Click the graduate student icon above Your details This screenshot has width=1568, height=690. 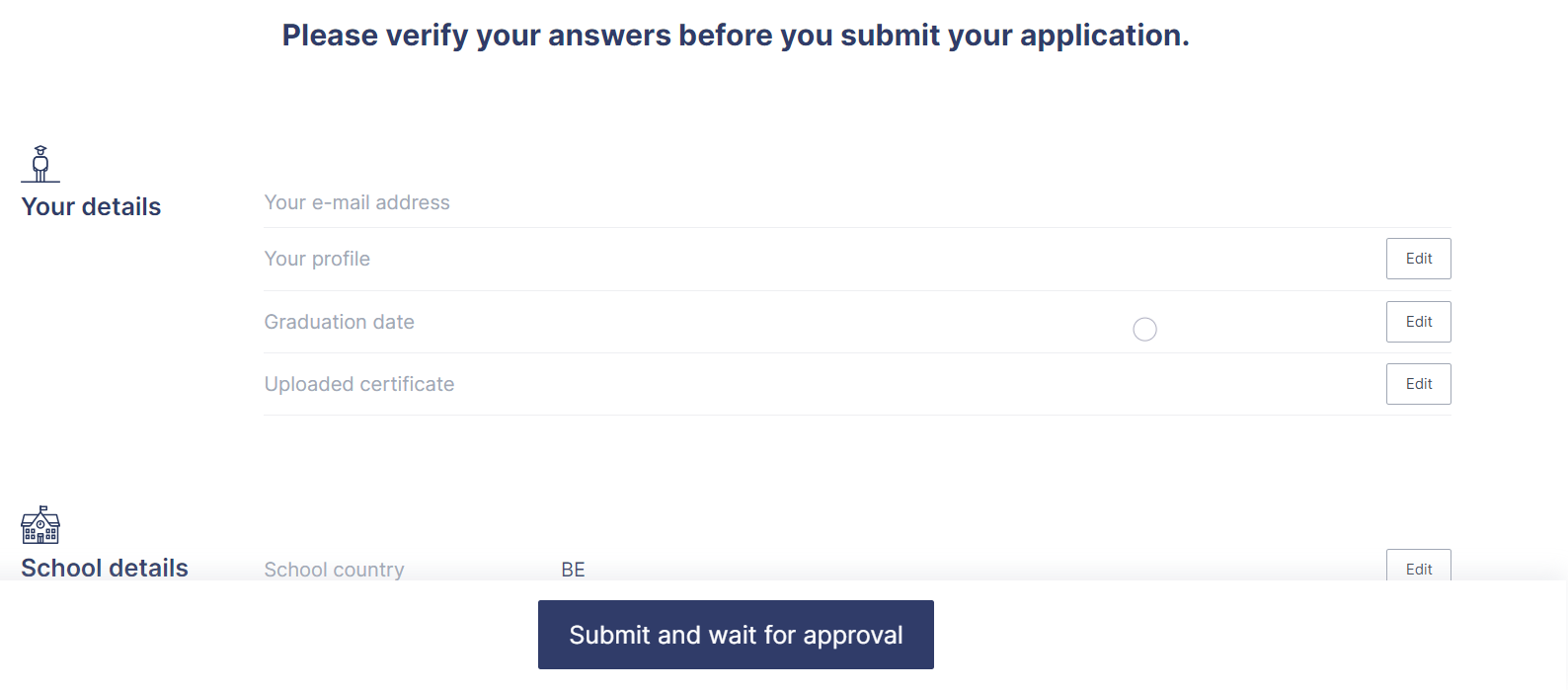tap(39, 163)
